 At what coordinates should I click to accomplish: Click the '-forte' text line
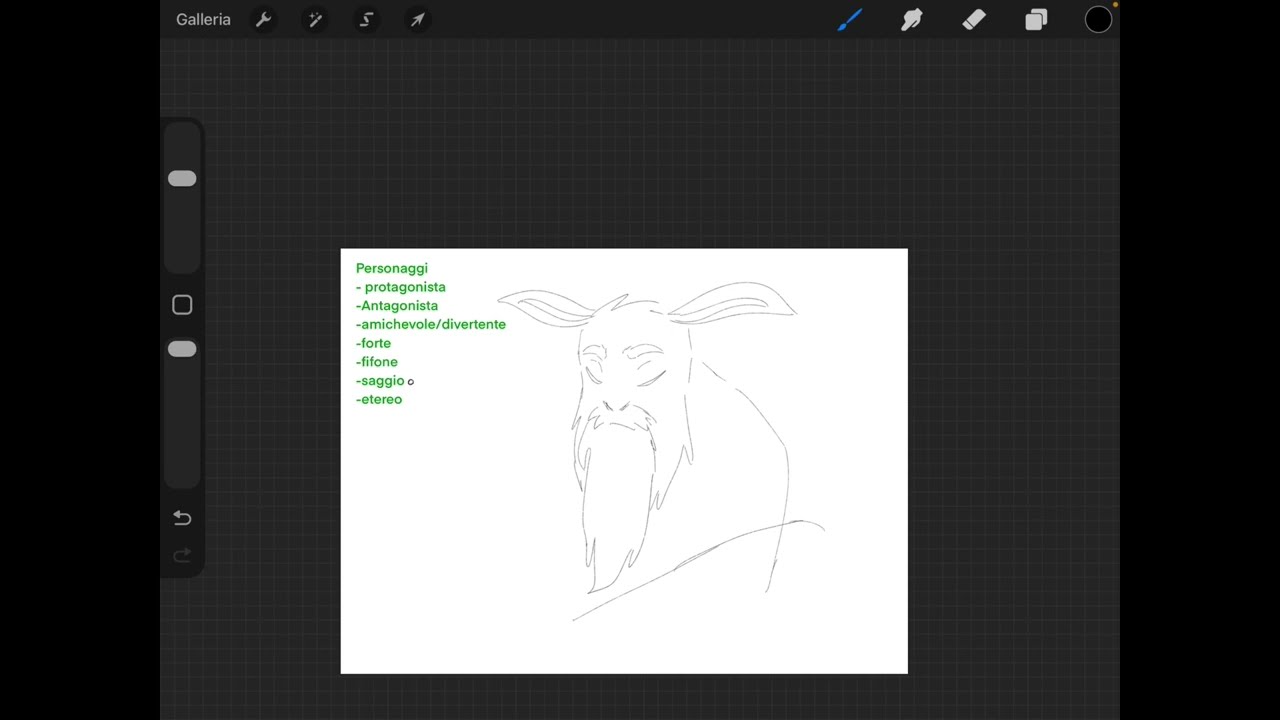click(374, 343)
